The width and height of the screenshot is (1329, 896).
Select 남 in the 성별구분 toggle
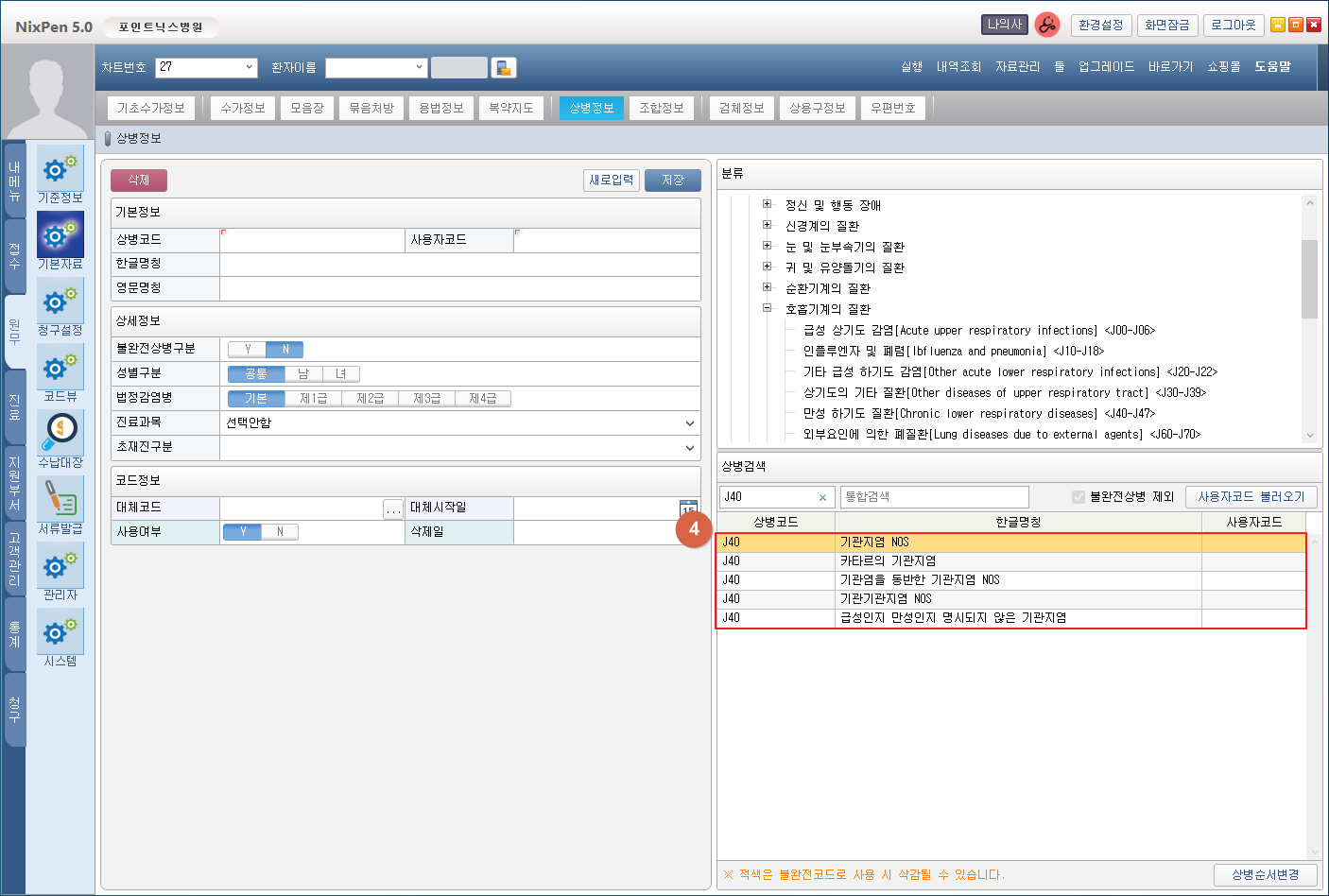click(303, 374)
